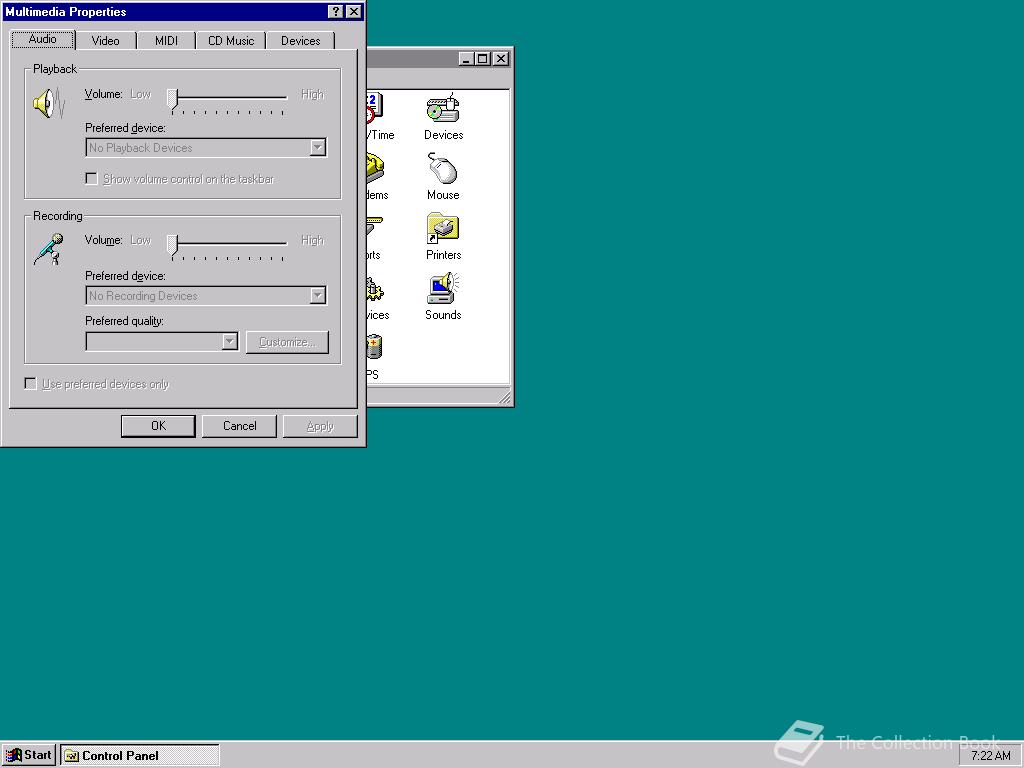Select Control Panel taskbar button
1024x768 pixels.
[x=140, y=756]
